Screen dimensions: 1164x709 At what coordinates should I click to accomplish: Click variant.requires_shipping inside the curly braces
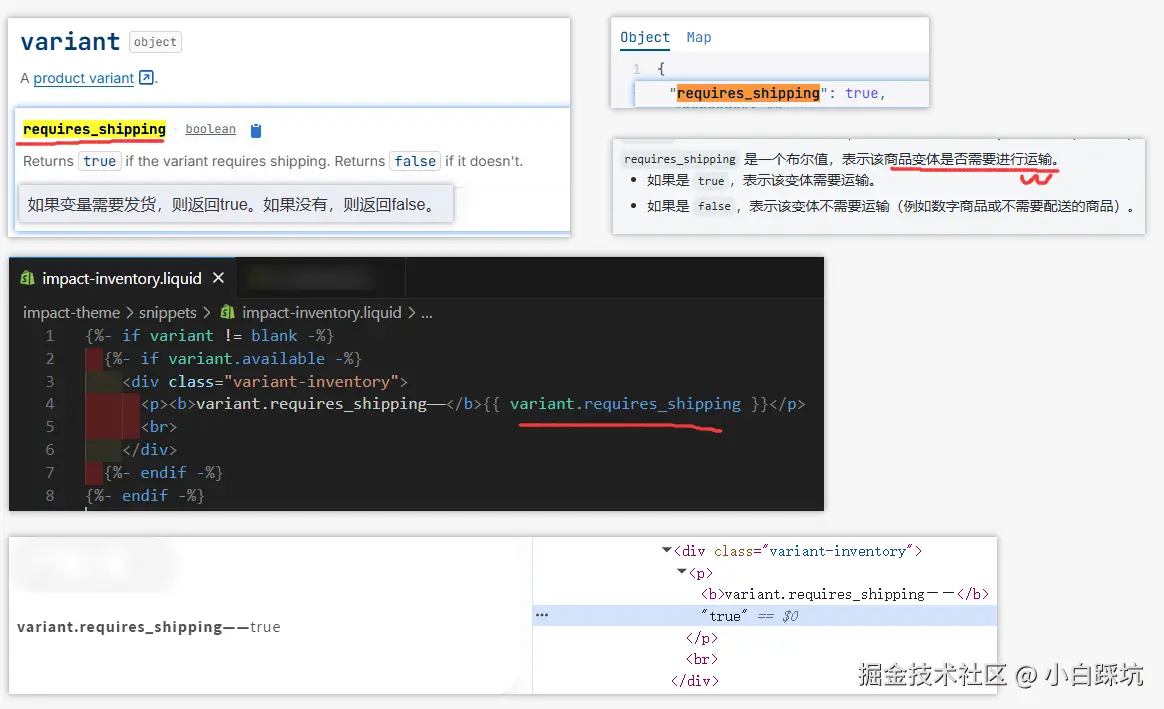[x=625, y=403]
